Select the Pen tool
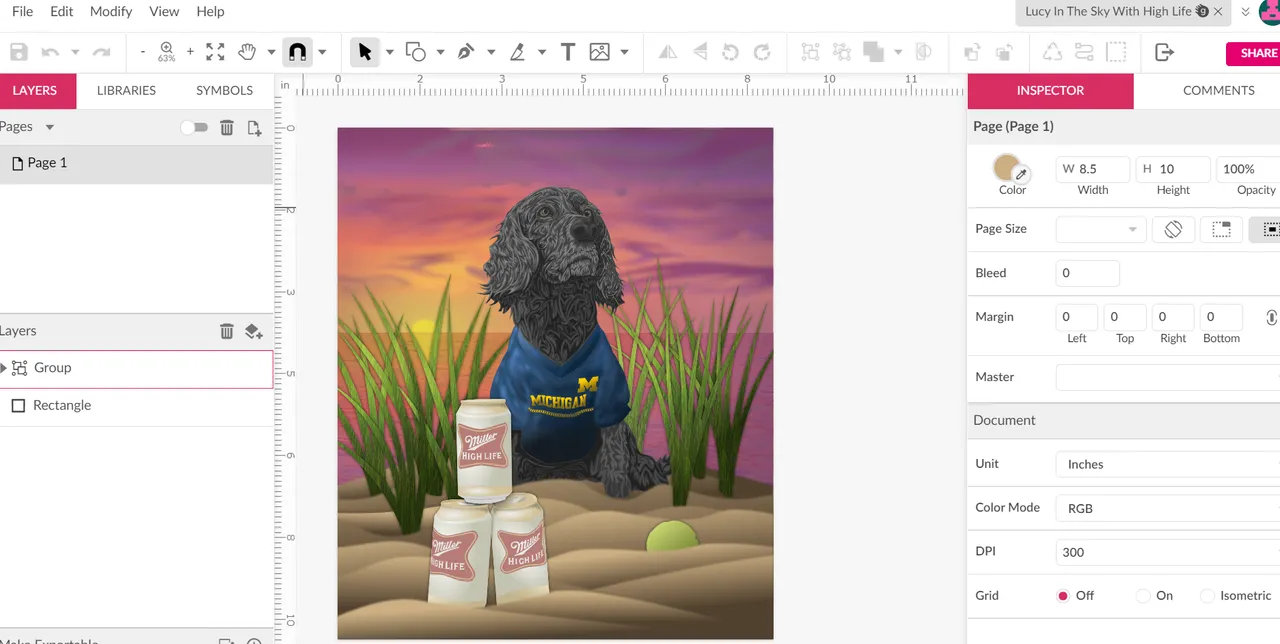This screenshot has width=1280, height=644. point(466,52)
